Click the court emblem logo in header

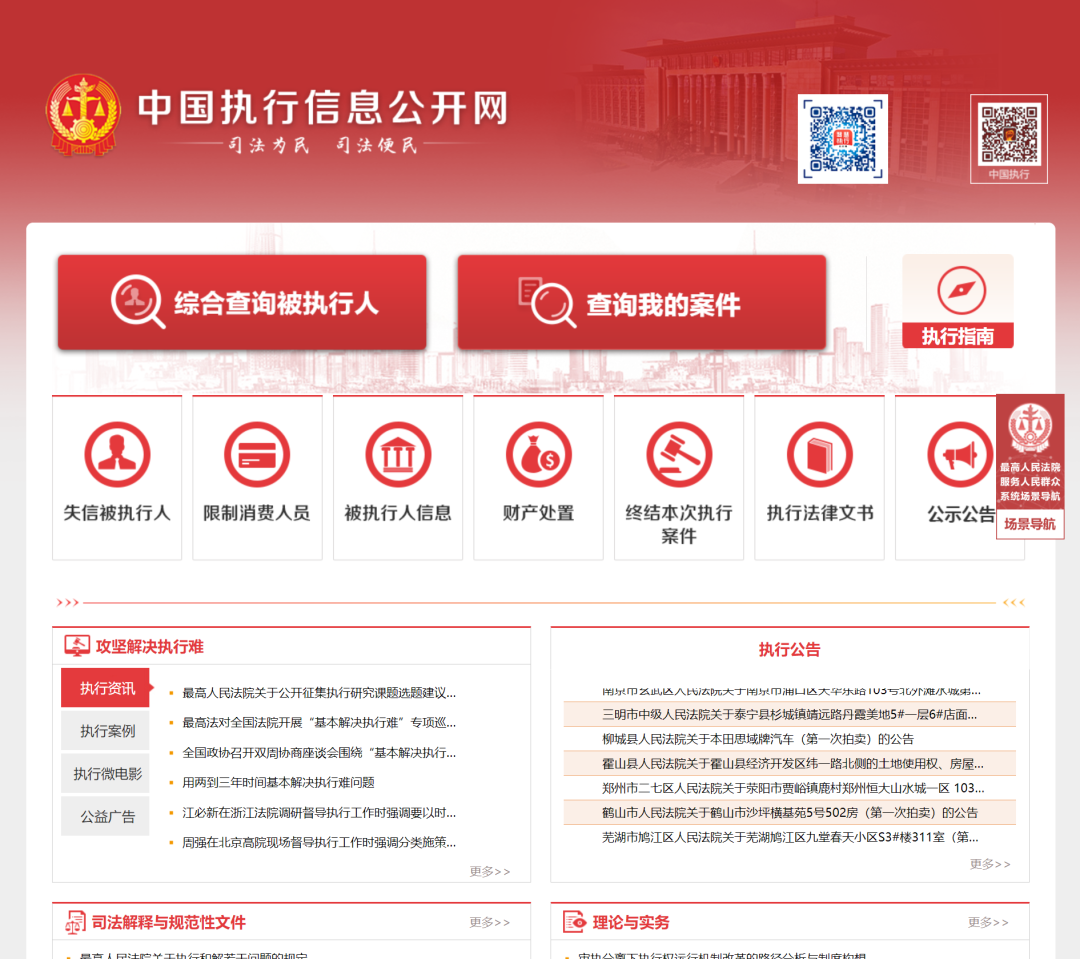pos(84,115)
